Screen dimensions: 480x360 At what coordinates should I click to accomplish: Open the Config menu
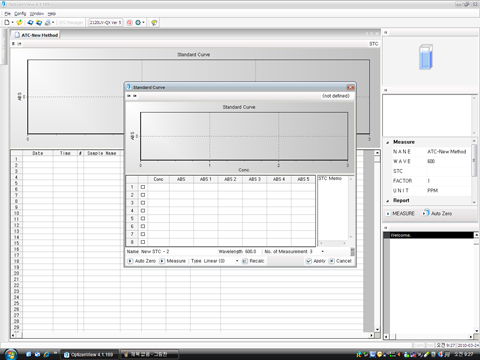pyautogui.click(x=20, y=13)
